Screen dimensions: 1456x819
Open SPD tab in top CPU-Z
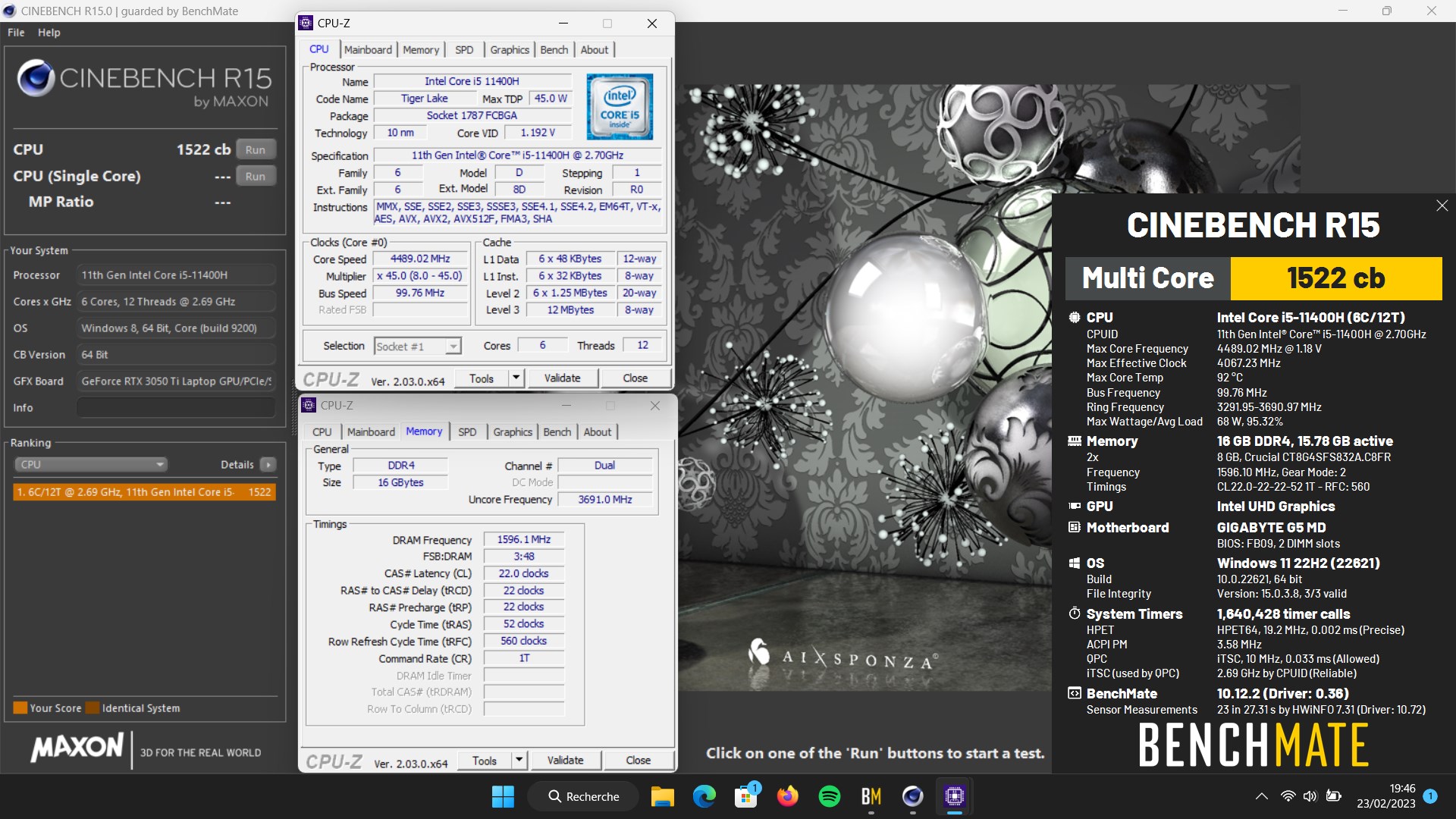click(464, 49)
